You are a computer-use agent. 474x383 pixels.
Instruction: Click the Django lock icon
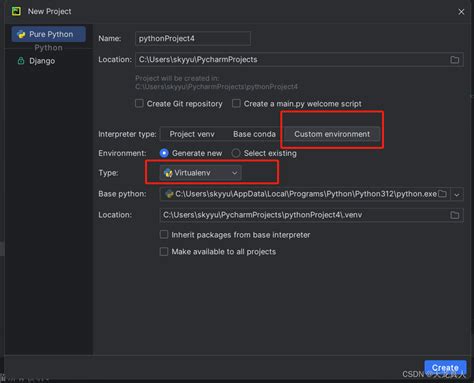coord(21,61)
